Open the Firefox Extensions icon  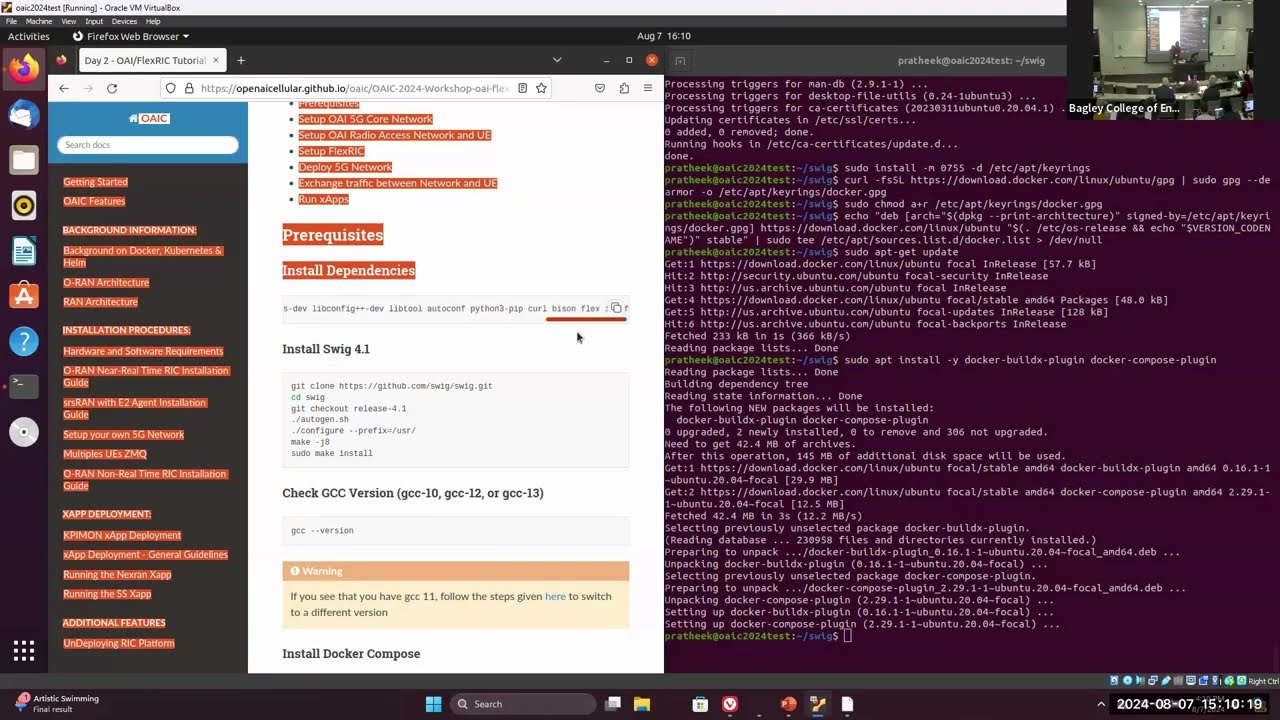pyautogui.click(x=624, y=88)
